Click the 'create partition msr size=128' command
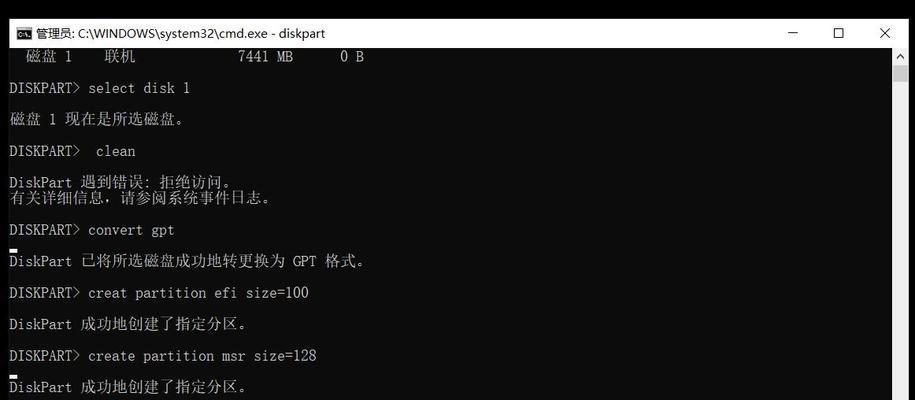 pos(202,356)
